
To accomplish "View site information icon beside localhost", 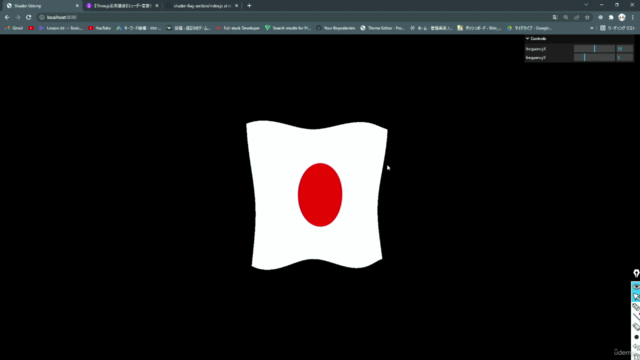I will tap(42, 17).
